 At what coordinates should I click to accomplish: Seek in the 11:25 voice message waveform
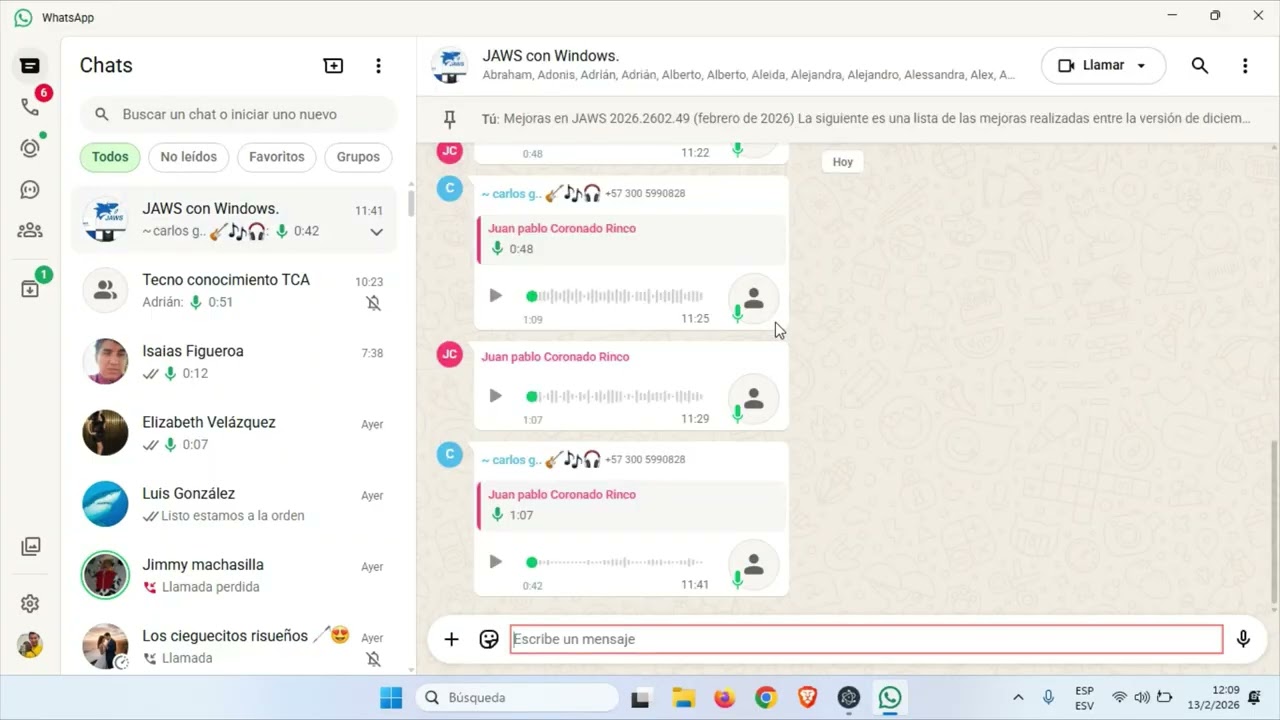click(615, 296)
